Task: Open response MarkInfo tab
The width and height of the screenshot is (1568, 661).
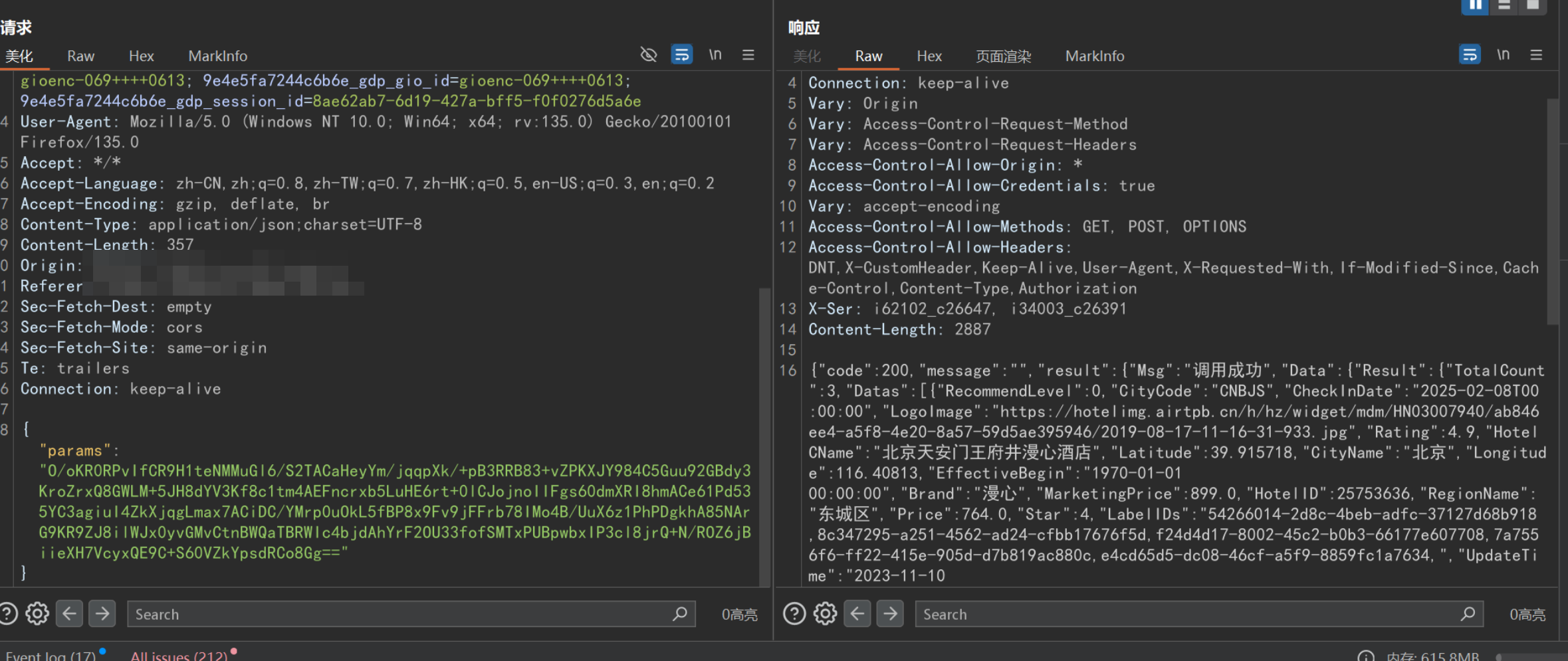Action: point(1095,56)
